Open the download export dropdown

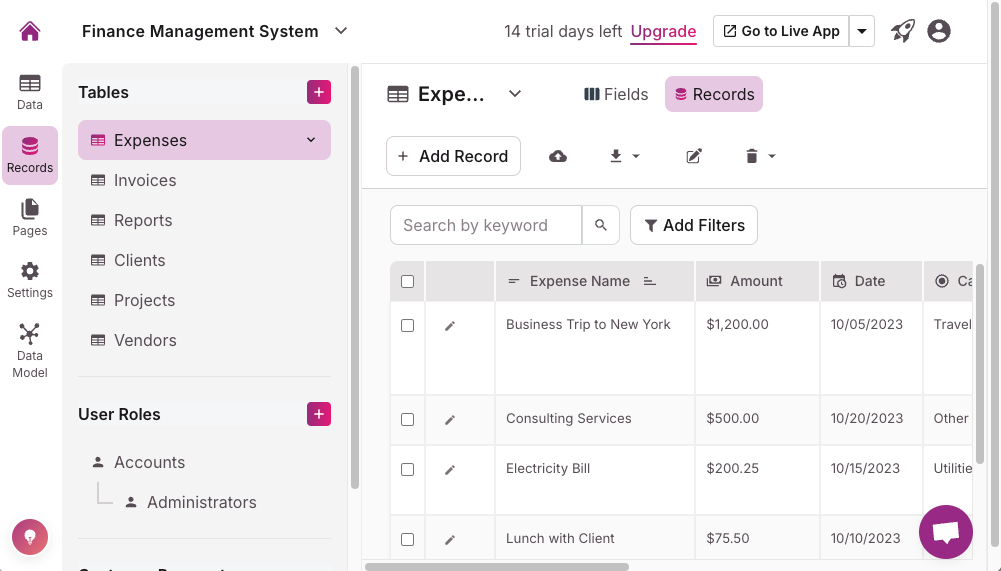(x=624, y=156)
